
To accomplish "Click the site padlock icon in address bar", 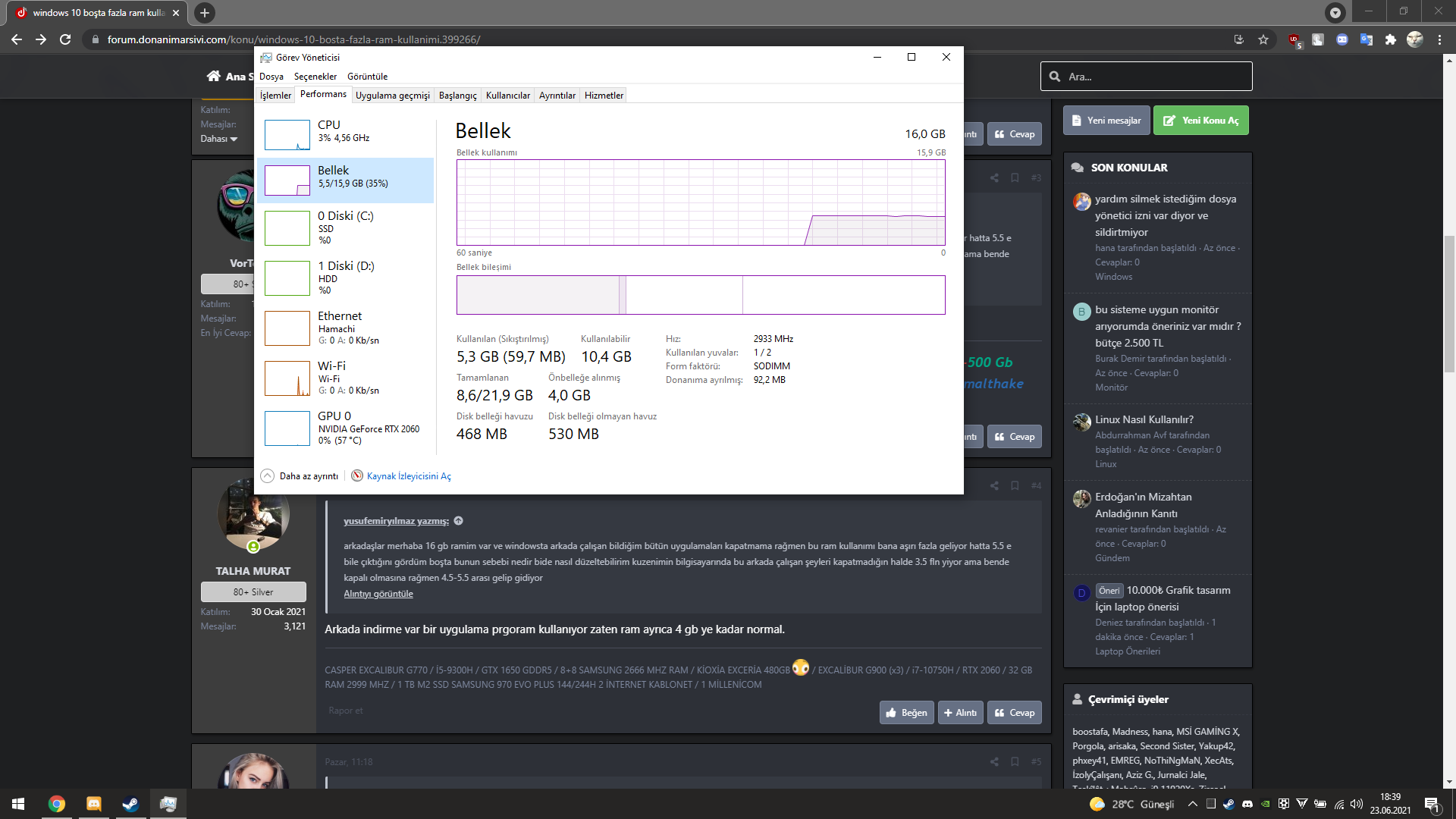I will [x=95, y=39].
